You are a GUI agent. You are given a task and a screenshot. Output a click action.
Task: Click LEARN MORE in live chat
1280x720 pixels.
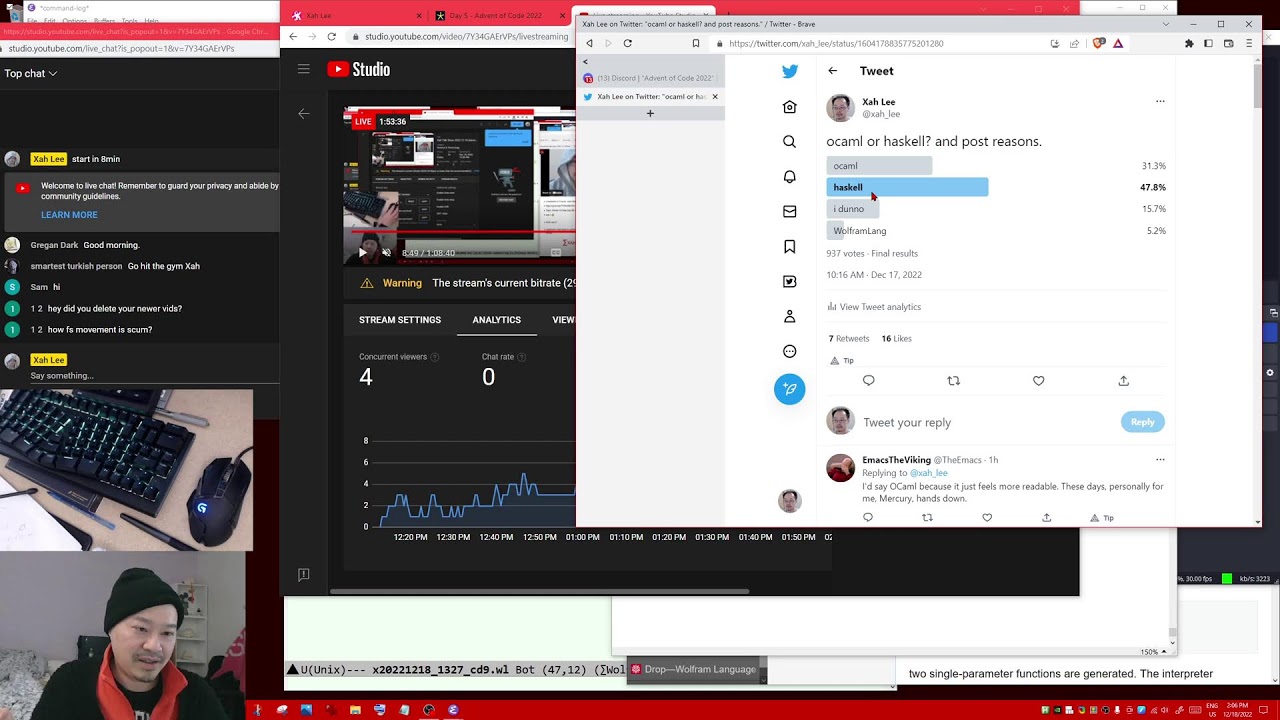tap(69, 215)
